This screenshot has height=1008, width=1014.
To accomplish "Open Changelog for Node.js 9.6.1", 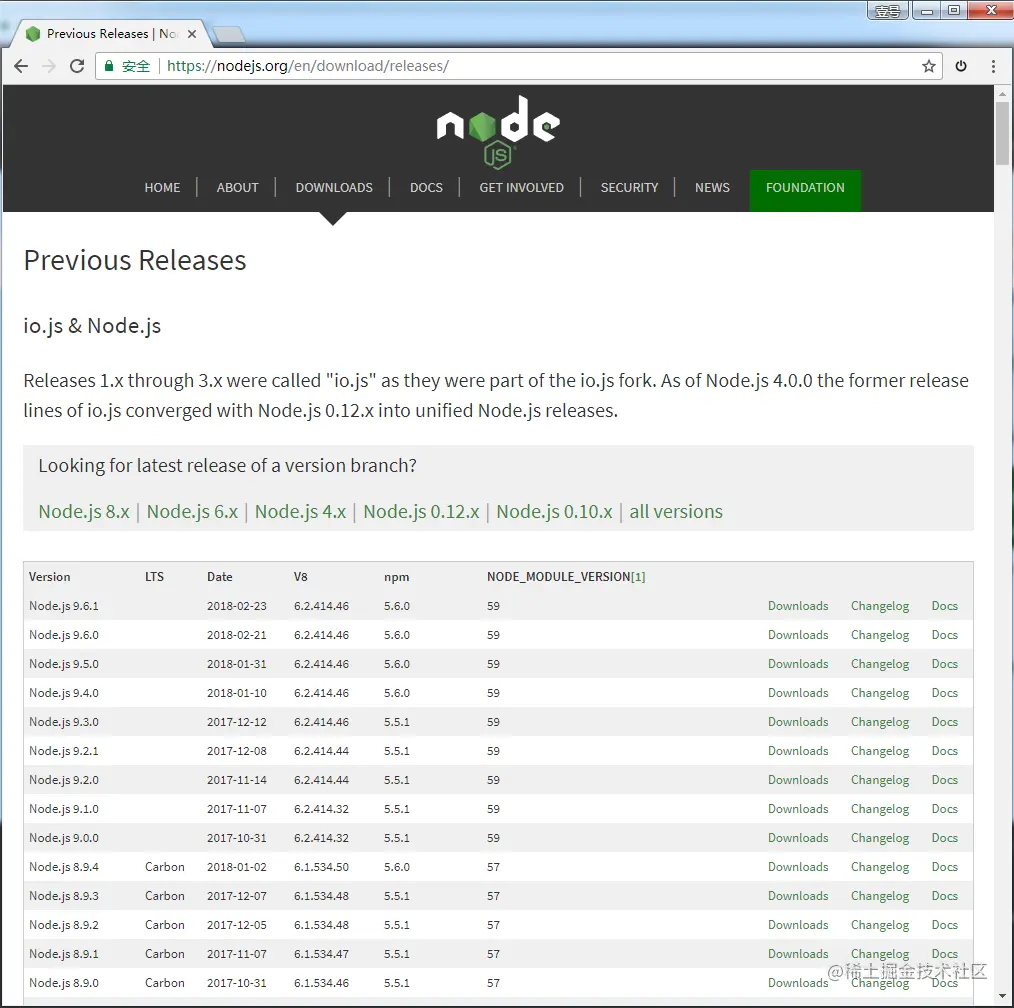I will click(879, 606).
